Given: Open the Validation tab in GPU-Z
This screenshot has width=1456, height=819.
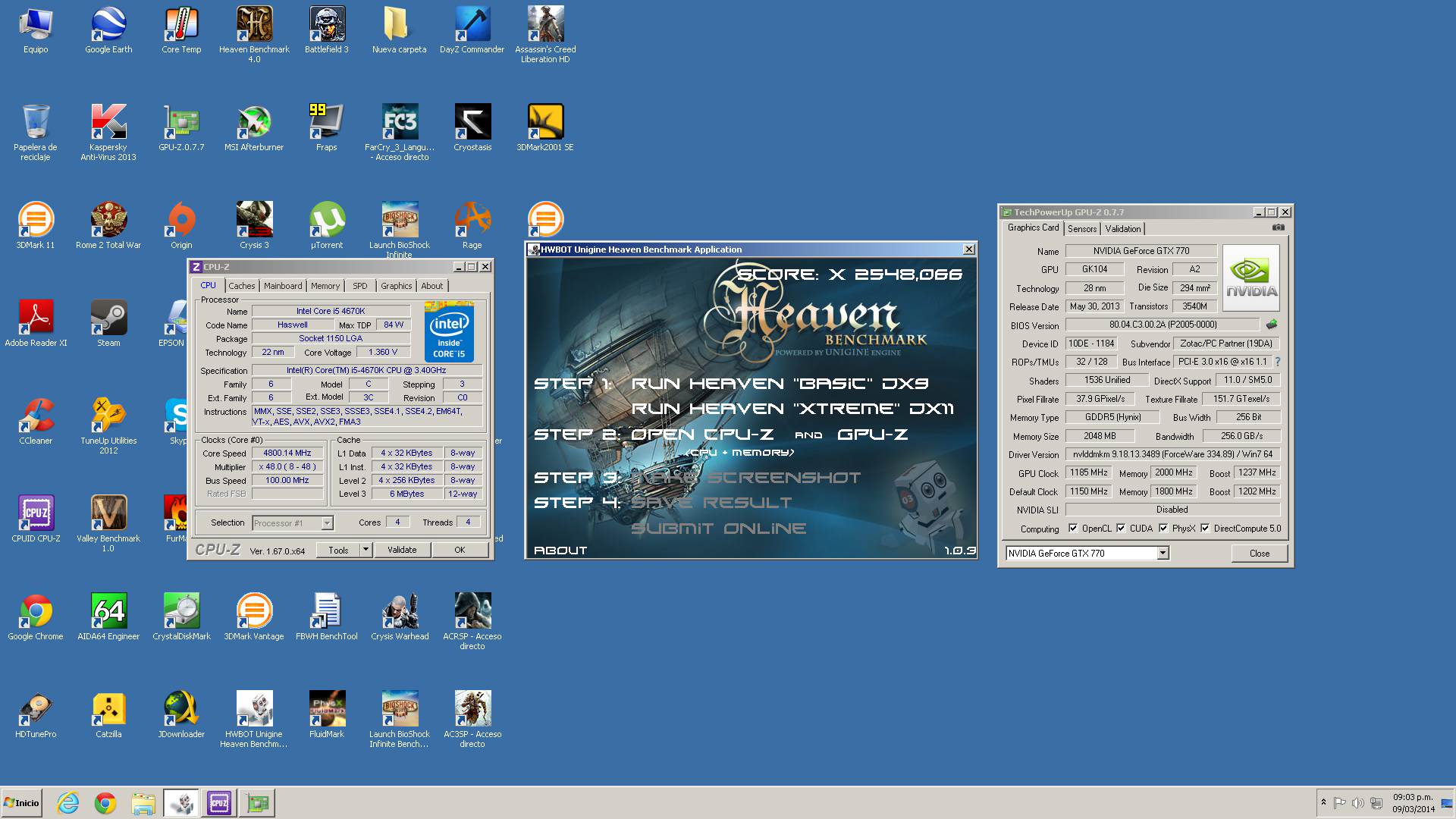Looking at the screenshot, I should (x=1122, y=229).
